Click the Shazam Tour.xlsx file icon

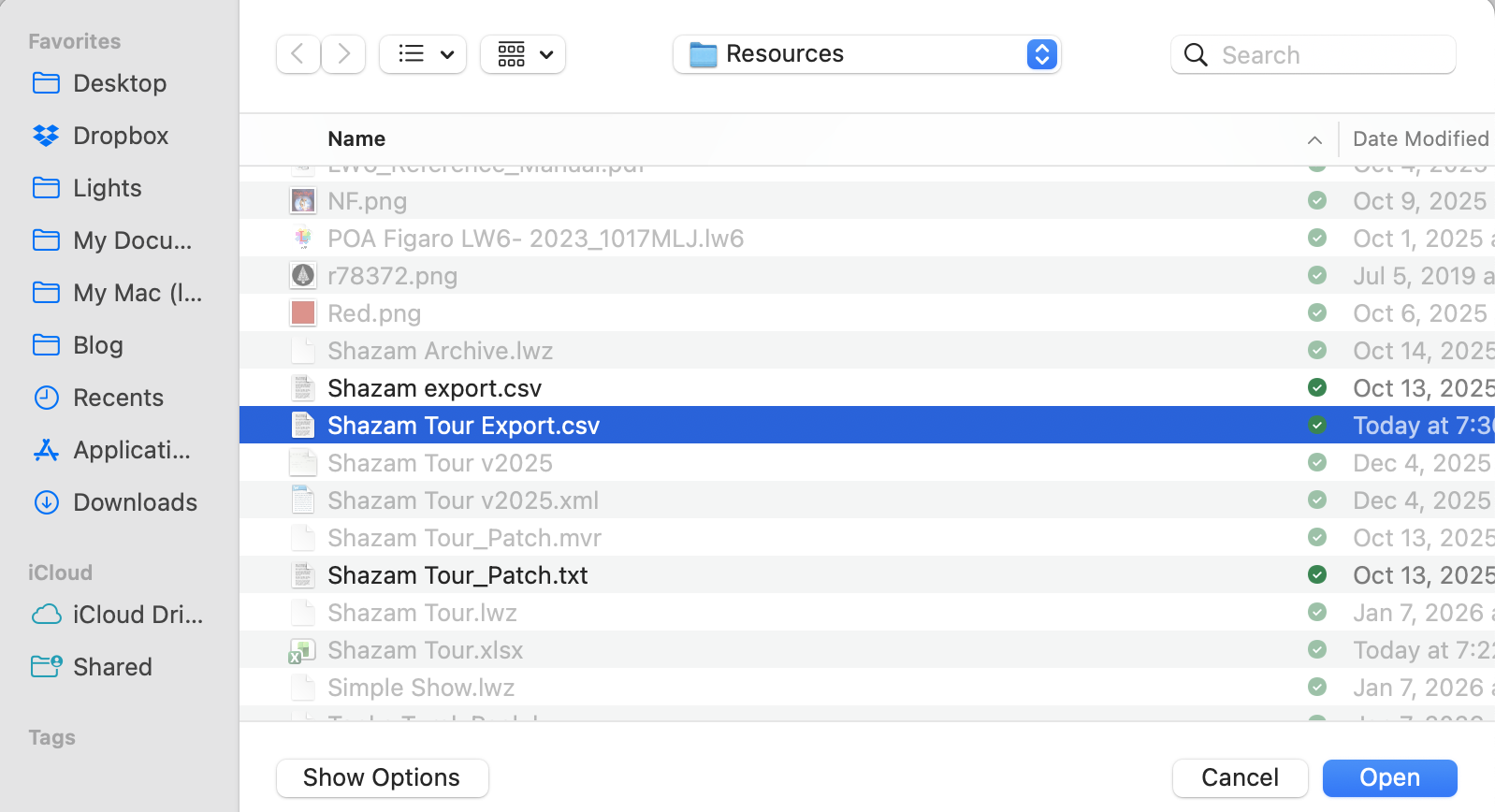(x=302, y=650)
